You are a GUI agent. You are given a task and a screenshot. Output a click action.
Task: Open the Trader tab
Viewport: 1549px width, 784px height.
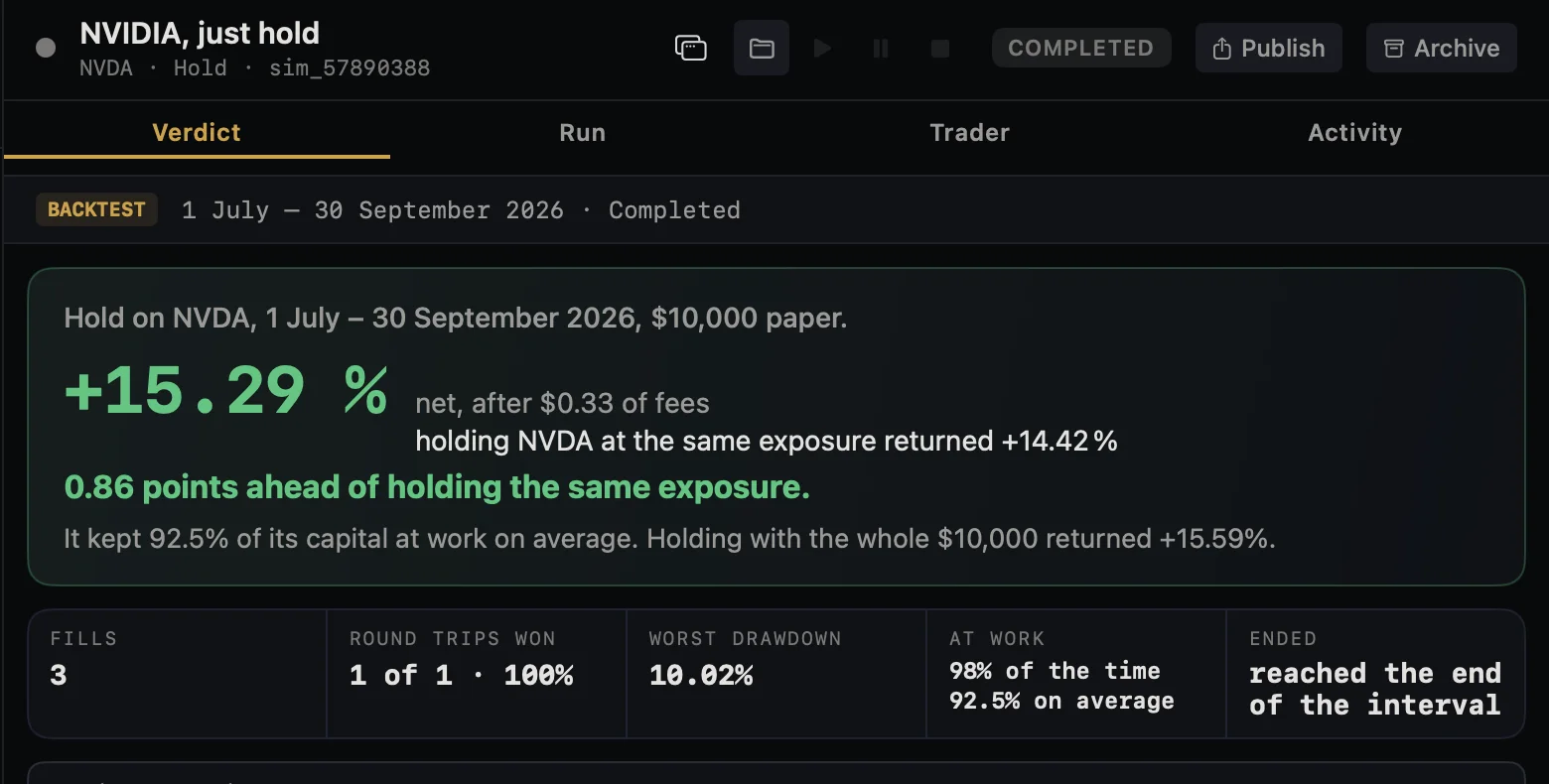point(969,132)
